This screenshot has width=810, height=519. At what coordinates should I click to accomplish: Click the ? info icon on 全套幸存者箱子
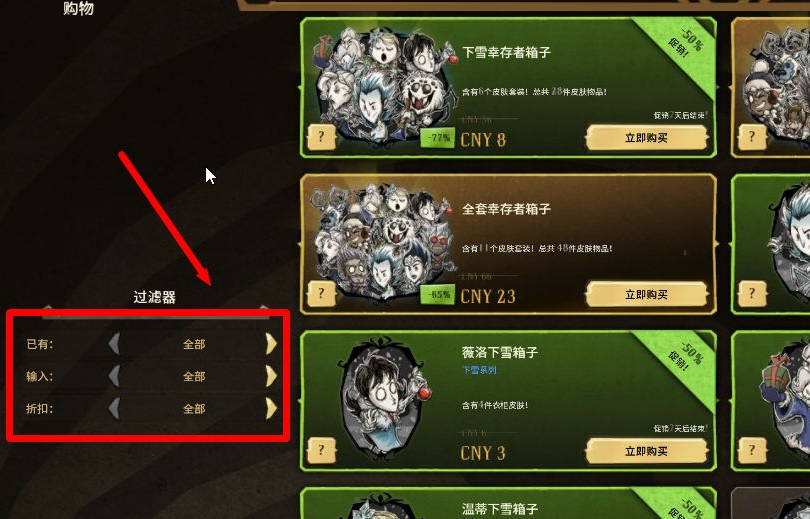pyautogui.click(x=321, y=293)
